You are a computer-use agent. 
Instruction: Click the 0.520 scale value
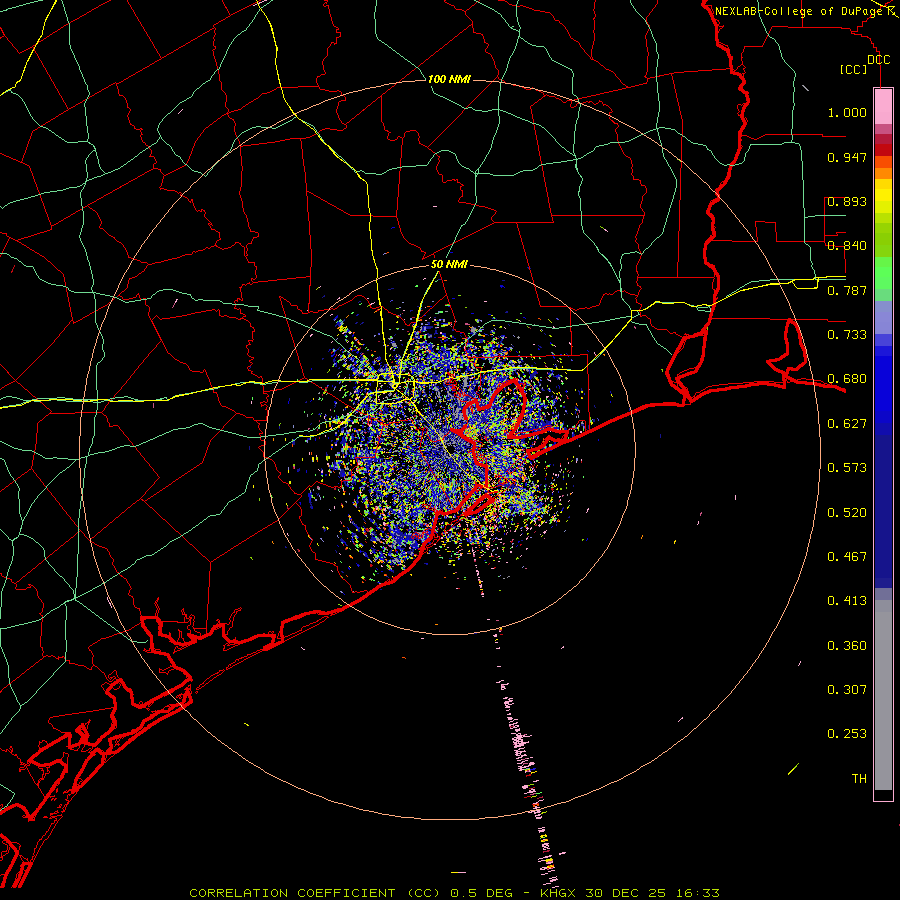847,513
